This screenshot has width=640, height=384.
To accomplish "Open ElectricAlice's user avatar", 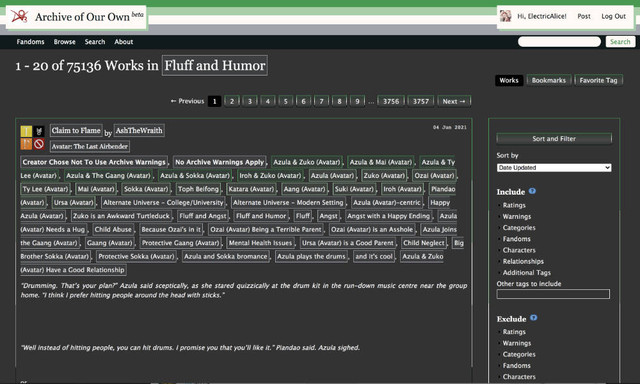I will click(505, 16).
